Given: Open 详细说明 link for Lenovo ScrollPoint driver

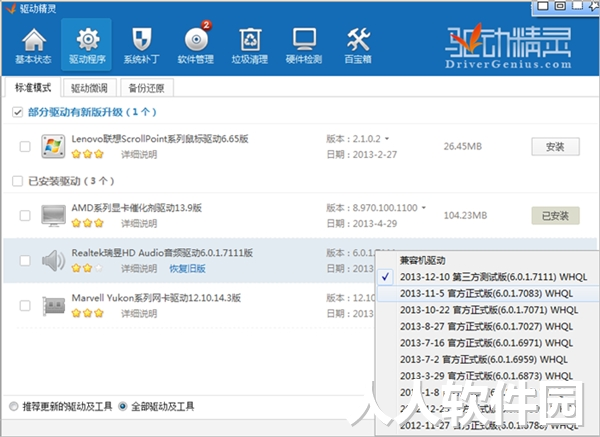Looking at the screenshot, I should 139,155.
